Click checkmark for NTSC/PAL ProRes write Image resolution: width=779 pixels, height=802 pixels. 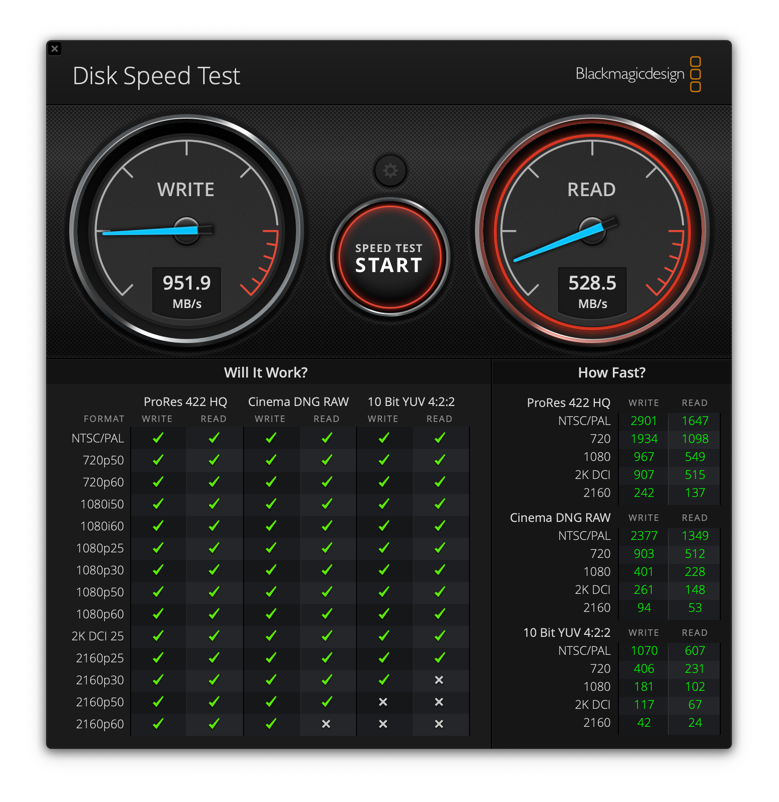click(158, 438)
